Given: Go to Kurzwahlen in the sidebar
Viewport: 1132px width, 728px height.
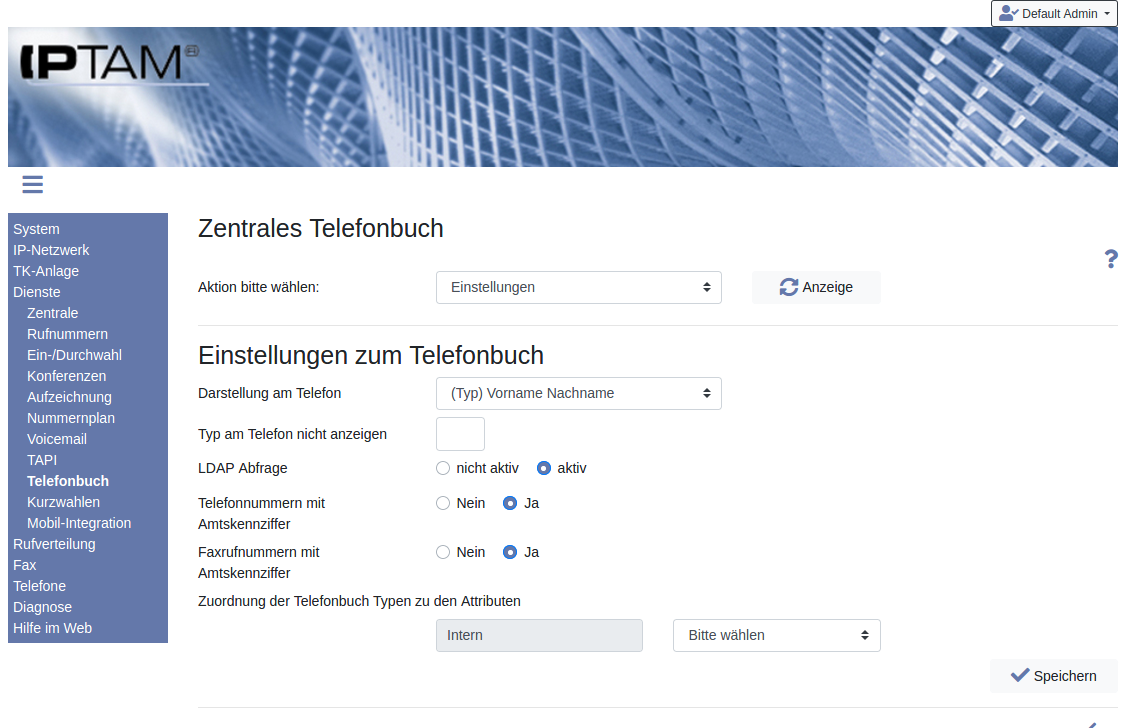Looking at the screenshot, I should pos(63,502).
